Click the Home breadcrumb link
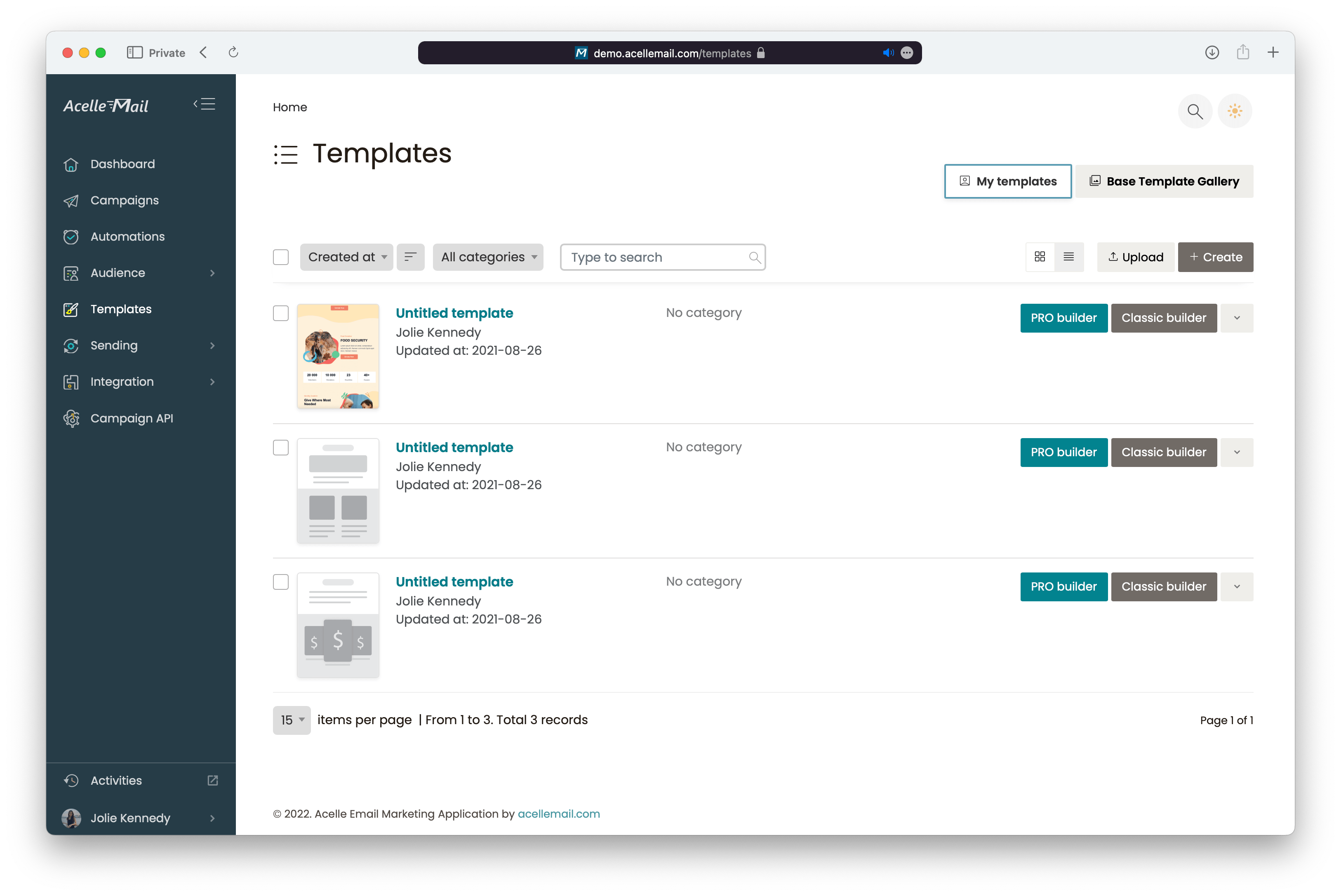 [x=290, y=108]
